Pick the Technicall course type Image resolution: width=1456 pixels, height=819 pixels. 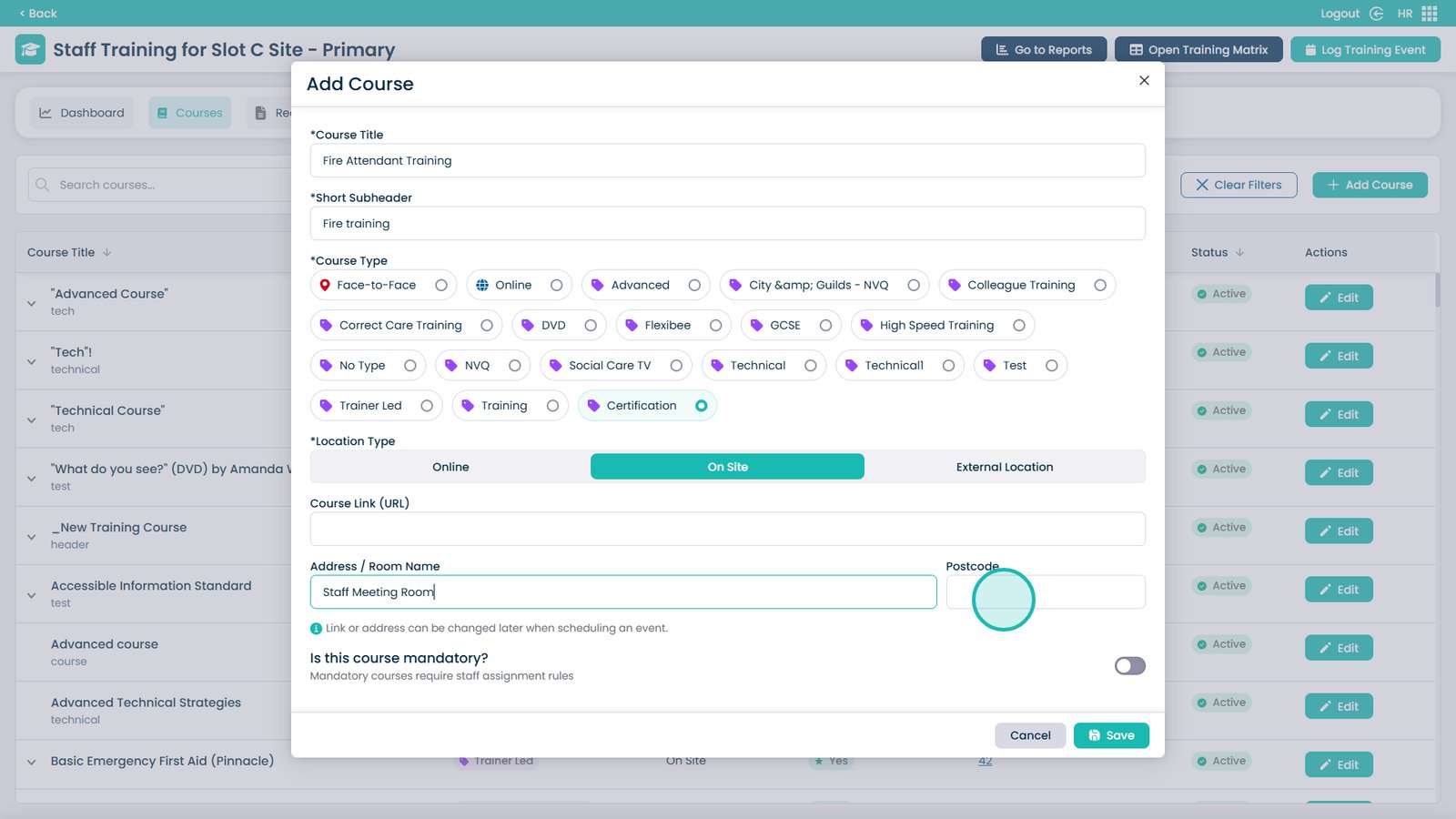tap(899, 365)
